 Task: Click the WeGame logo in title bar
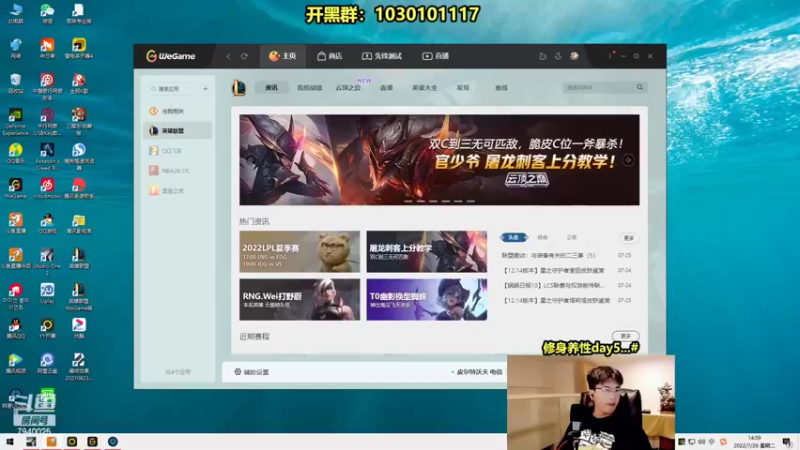pyautogui.click(x=171, y=56)
